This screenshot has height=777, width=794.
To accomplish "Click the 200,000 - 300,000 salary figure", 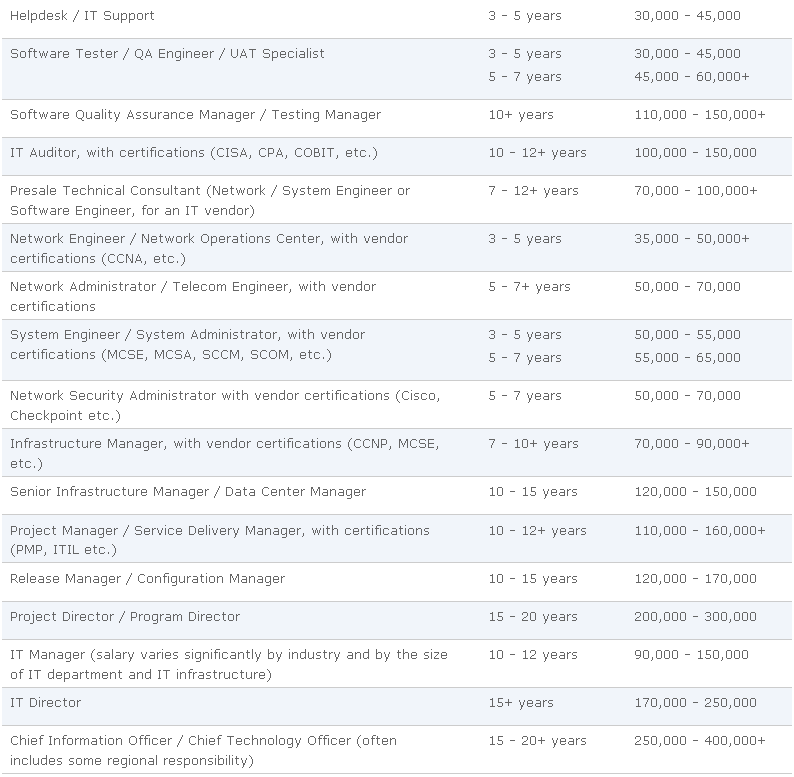I will (x=695, y=617).
